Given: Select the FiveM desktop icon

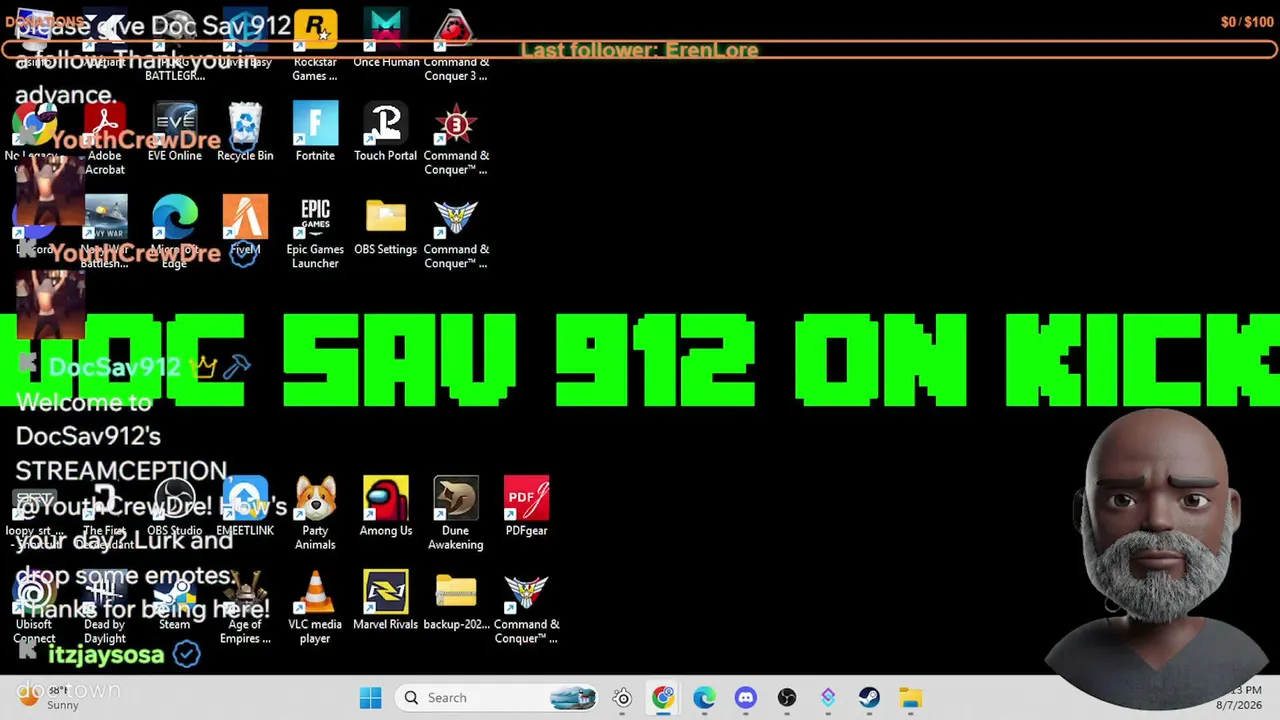Looking at the screenshot, I should click(x=245, y=226).
